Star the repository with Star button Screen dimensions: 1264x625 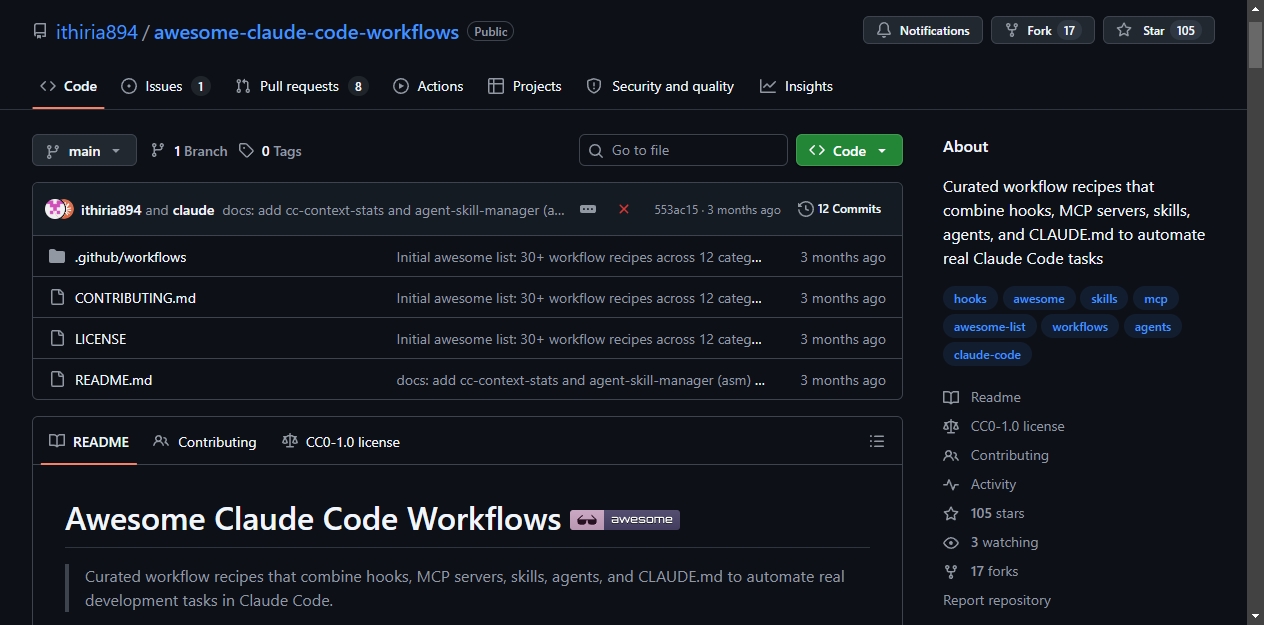click(1159, 31)
